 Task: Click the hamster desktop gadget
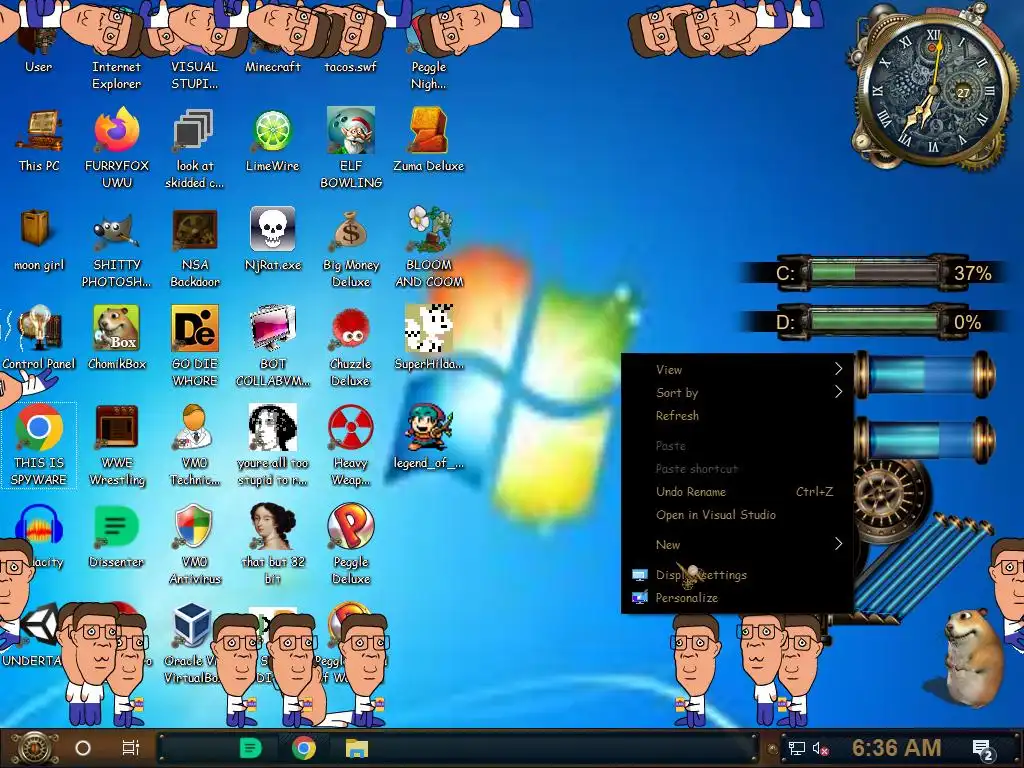[x=972, y=656]
